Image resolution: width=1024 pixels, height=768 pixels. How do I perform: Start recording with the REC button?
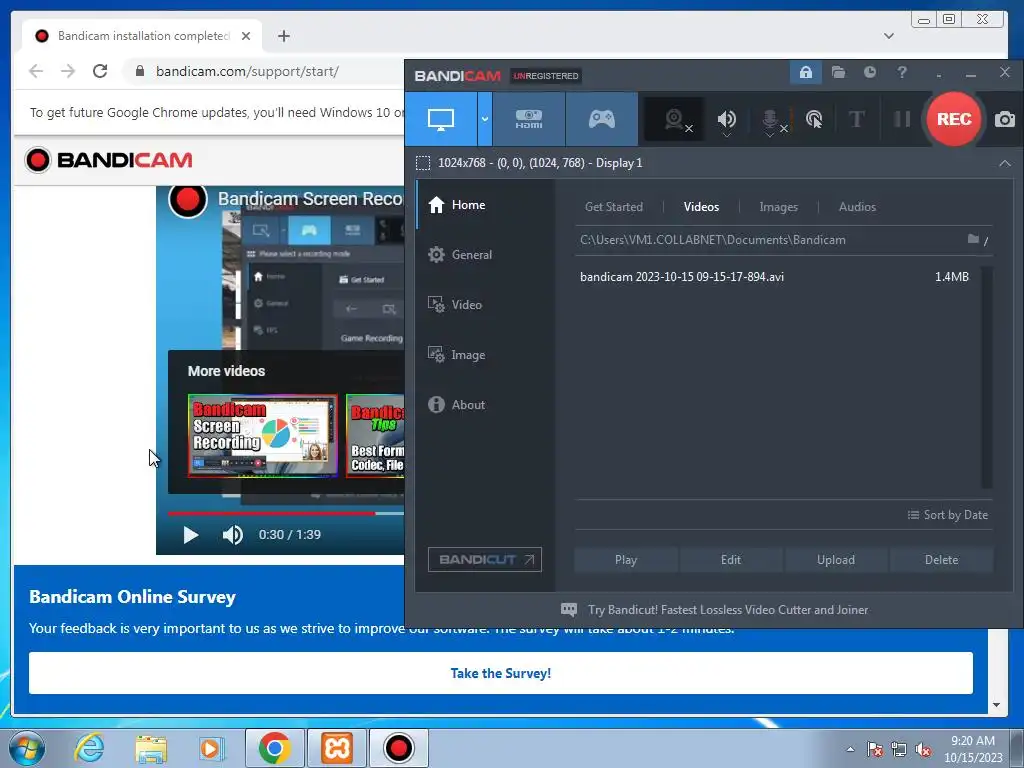(x=953, y=119)
